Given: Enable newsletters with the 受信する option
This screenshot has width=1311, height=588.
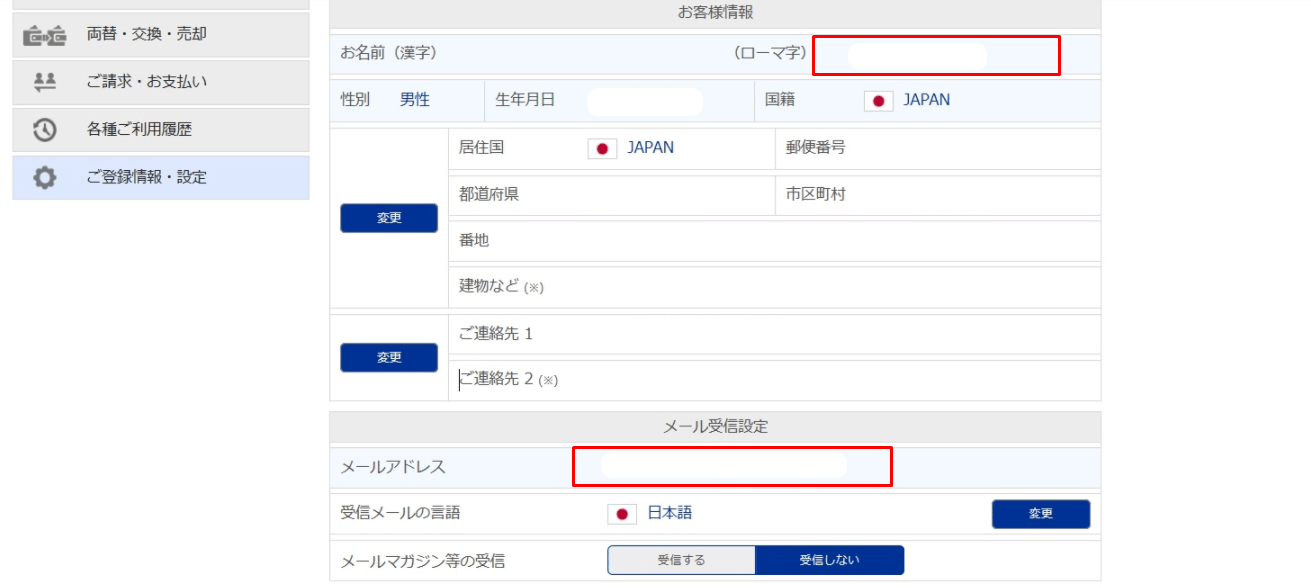Looking at the screenshot, I should [x=681, y=560].
